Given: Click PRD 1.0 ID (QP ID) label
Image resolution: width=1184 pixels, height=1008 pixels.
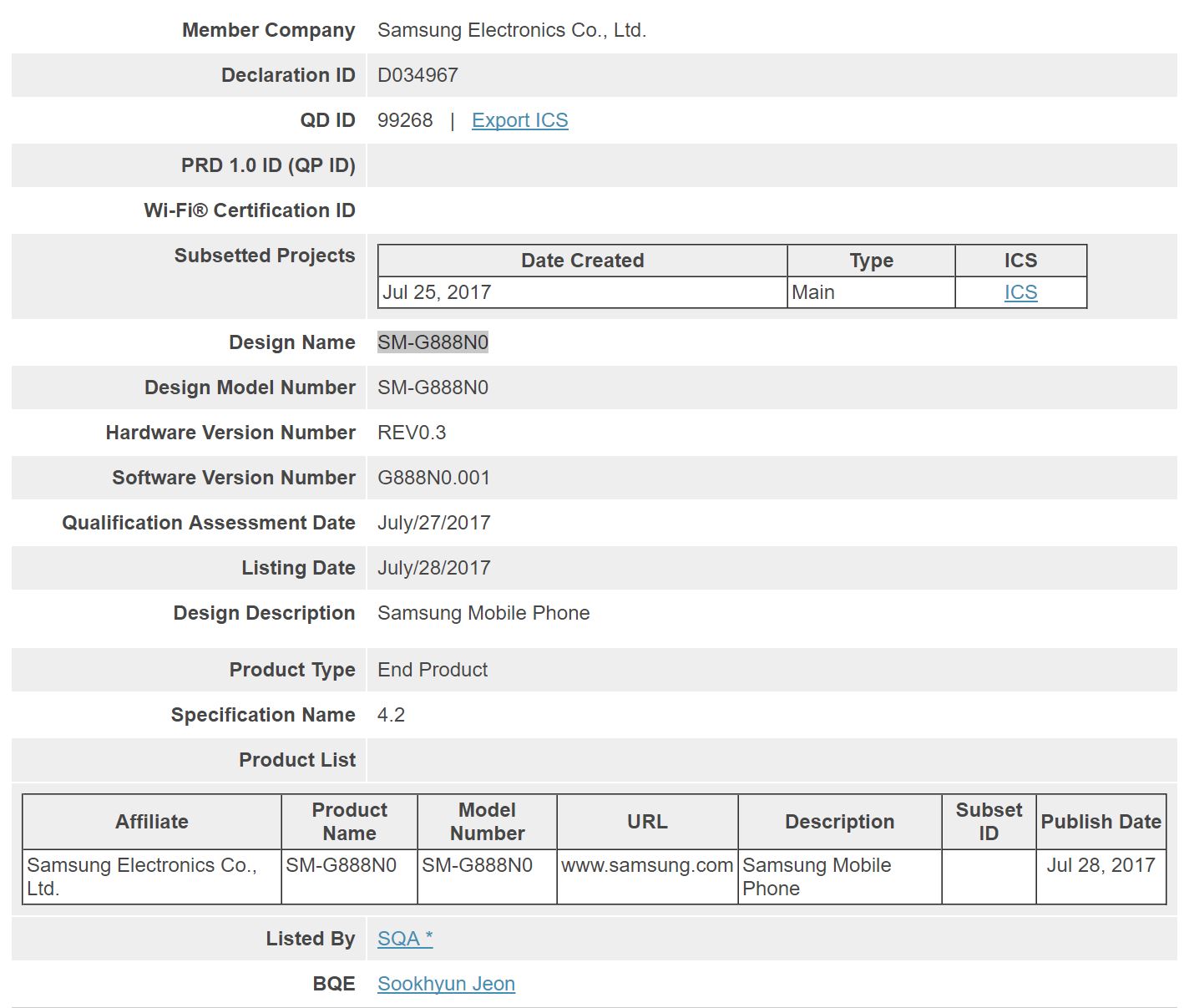Looking at the screenshot, I should point(268,165).
